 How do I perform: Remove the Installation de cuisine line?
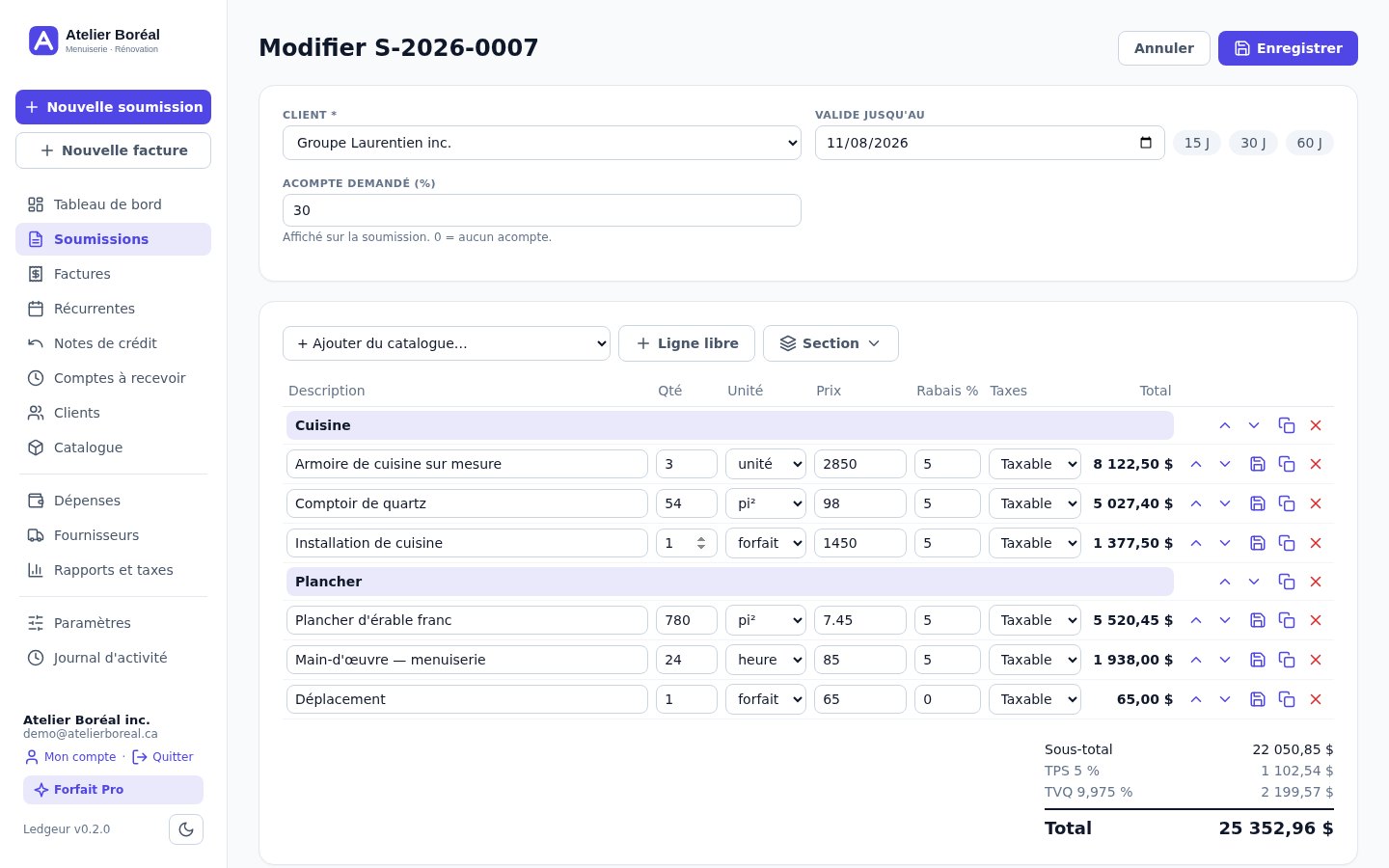(x=1316, y=543)
